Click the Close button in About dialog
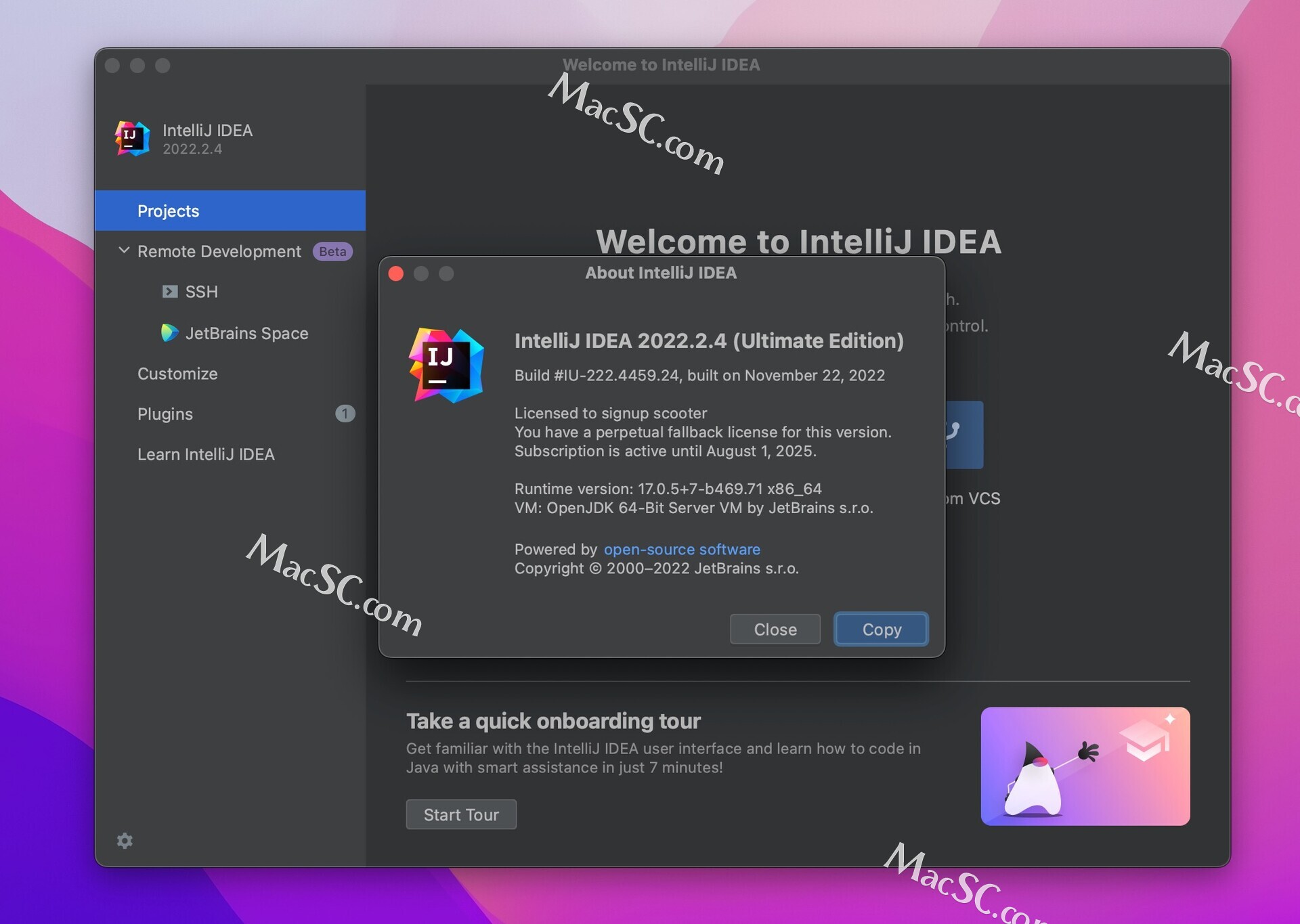The height and width of the screenshot is (924, 1300). coord(775,630)
